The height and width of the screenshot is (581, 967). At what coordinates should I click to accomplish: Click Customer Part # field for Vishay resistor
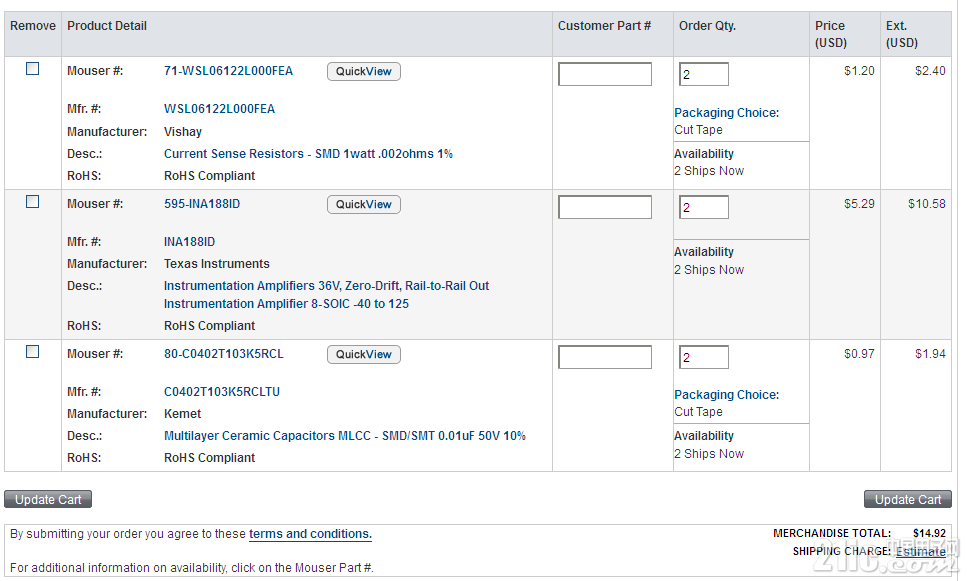[x=604, y=74]
